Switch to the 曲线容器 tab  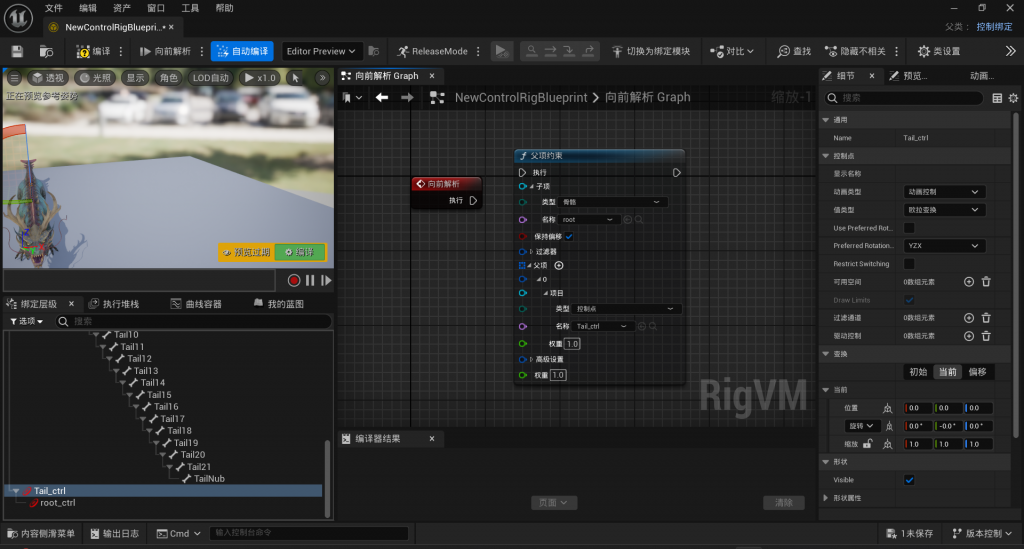196,304
